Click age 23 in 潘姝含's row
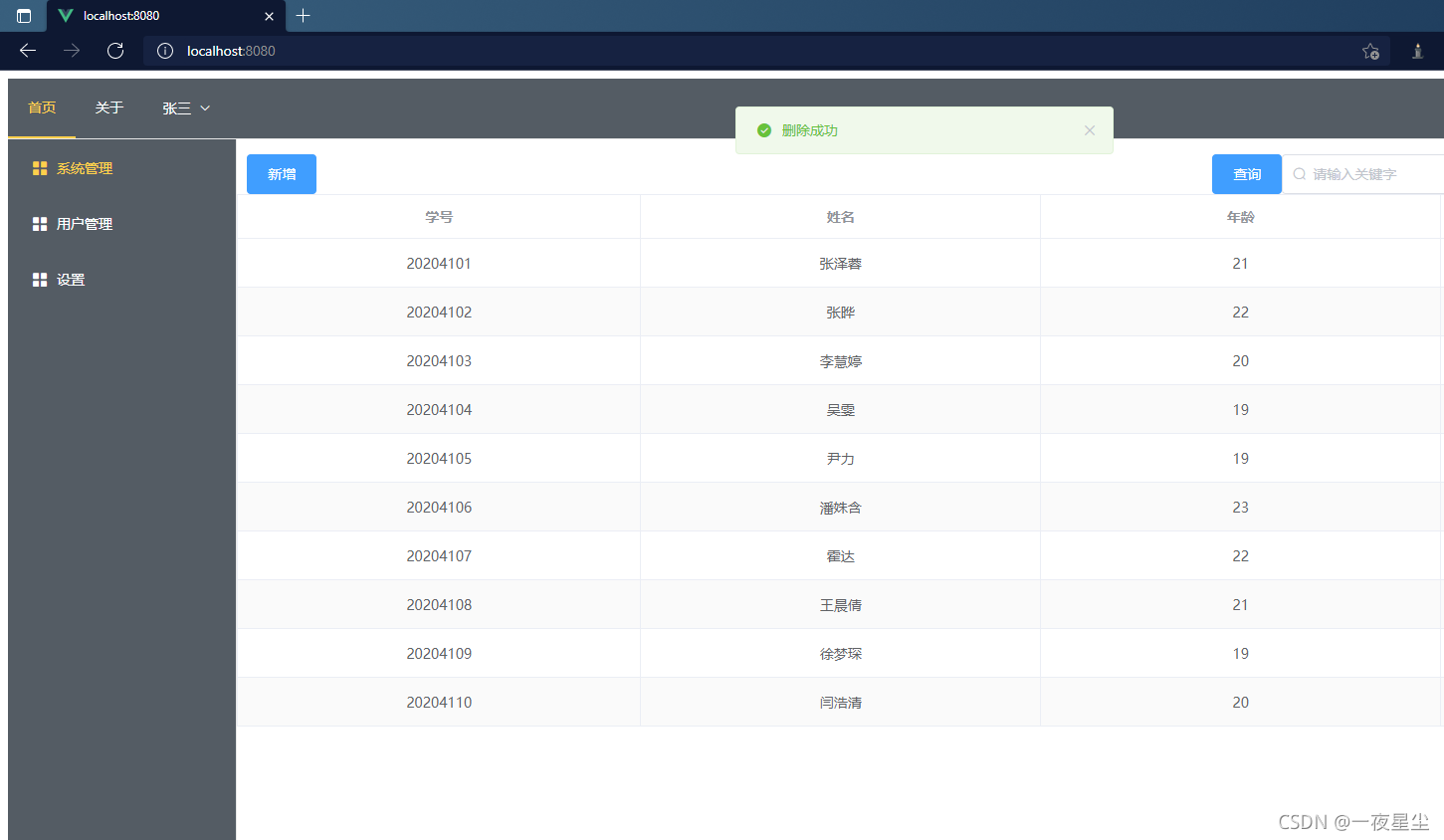 point(1241,508)
